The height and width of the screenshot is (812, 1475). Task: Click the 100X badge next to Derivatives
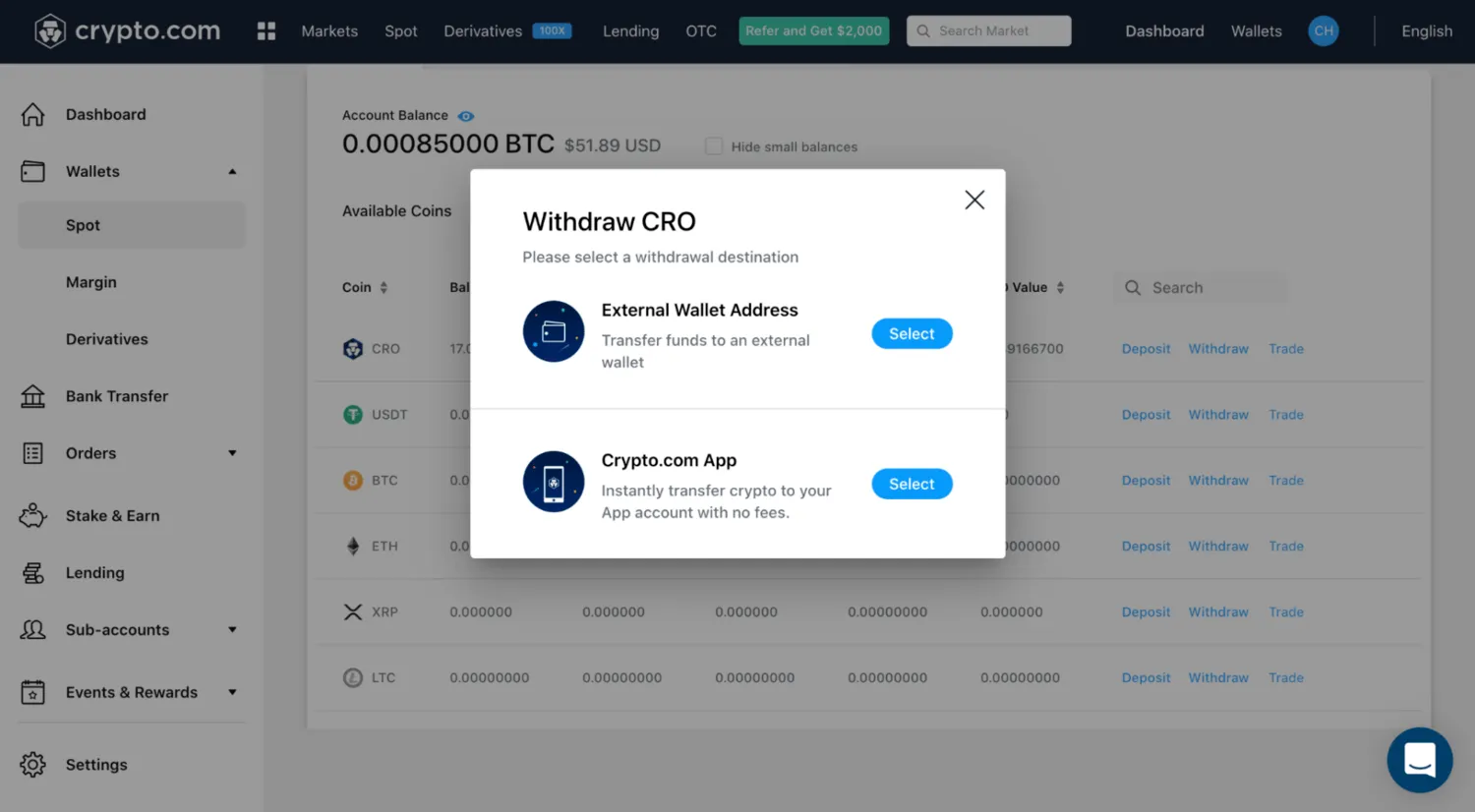552,31
